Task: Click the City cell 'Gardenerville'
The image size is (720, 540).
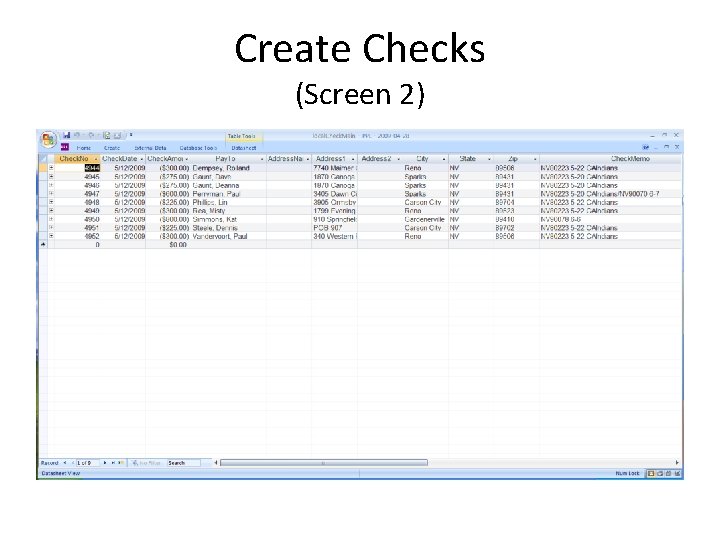Action: click(424, 219)
